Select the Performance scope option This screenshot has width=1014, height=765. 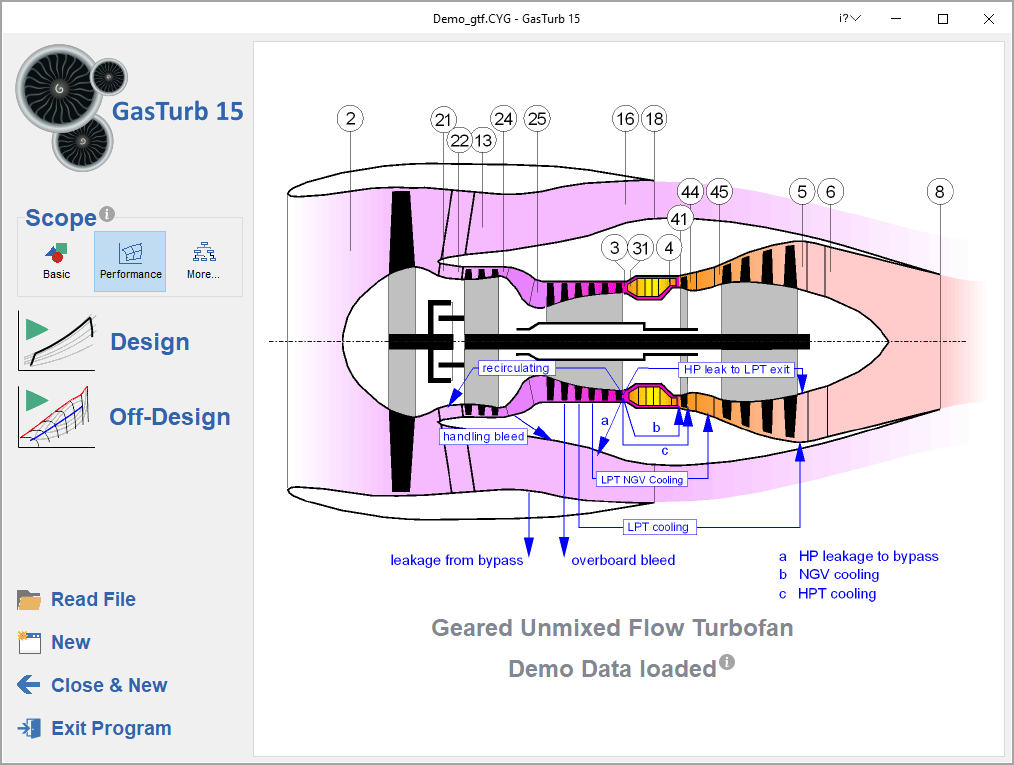[130, 260]
